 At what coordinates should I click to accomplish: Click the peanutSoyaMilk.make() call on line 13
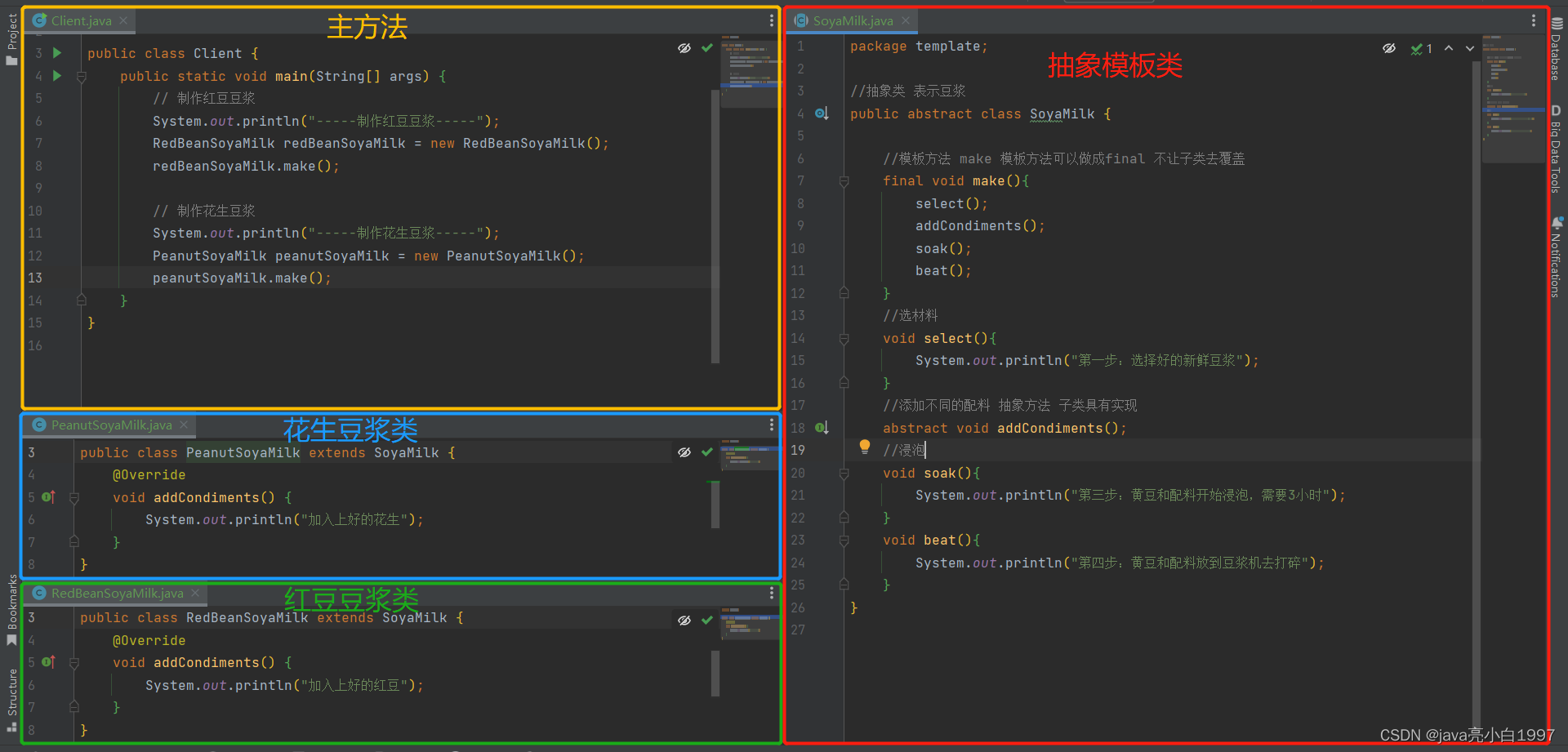[242, 278]
